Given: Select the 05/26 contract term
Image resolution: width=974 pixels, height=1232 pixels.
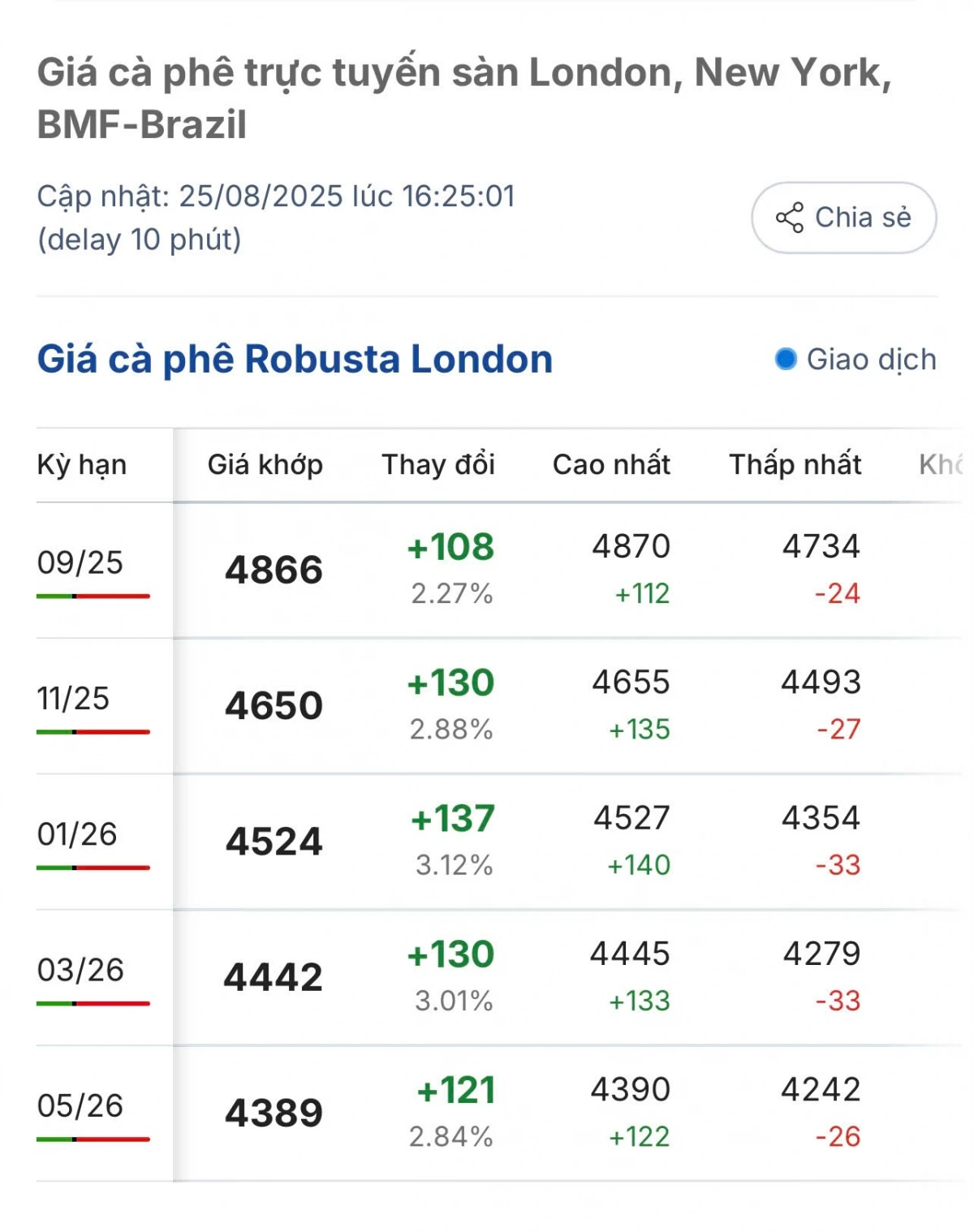Looking at the screenshot, I should tap(80, 1105).
